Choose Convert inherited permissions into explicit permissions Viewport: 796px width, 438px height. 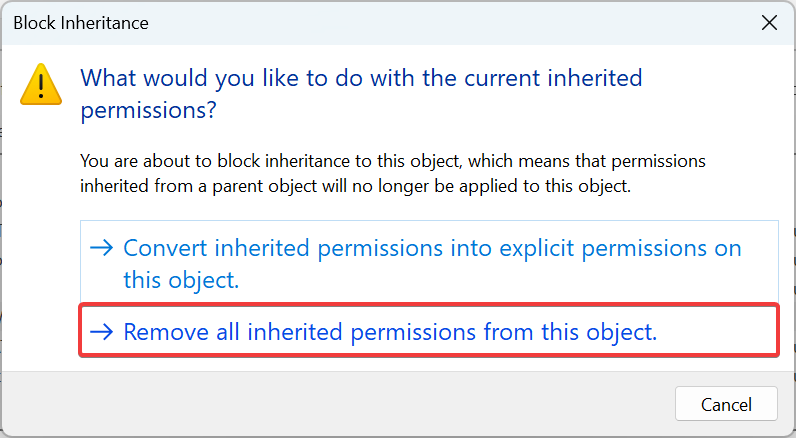point(429,262)
